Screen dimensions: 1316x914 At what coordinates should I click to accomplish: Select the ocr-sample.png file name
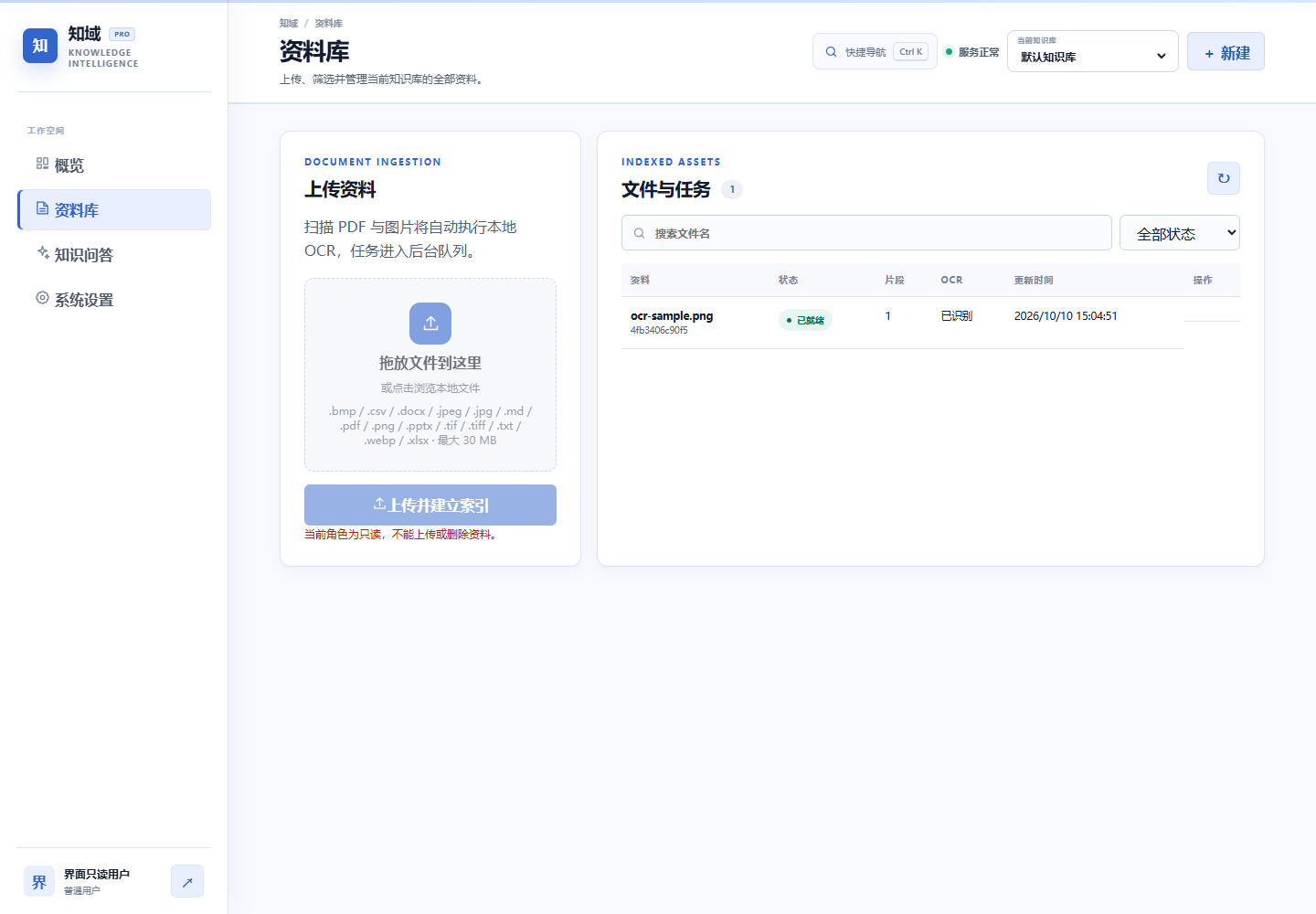672,316
